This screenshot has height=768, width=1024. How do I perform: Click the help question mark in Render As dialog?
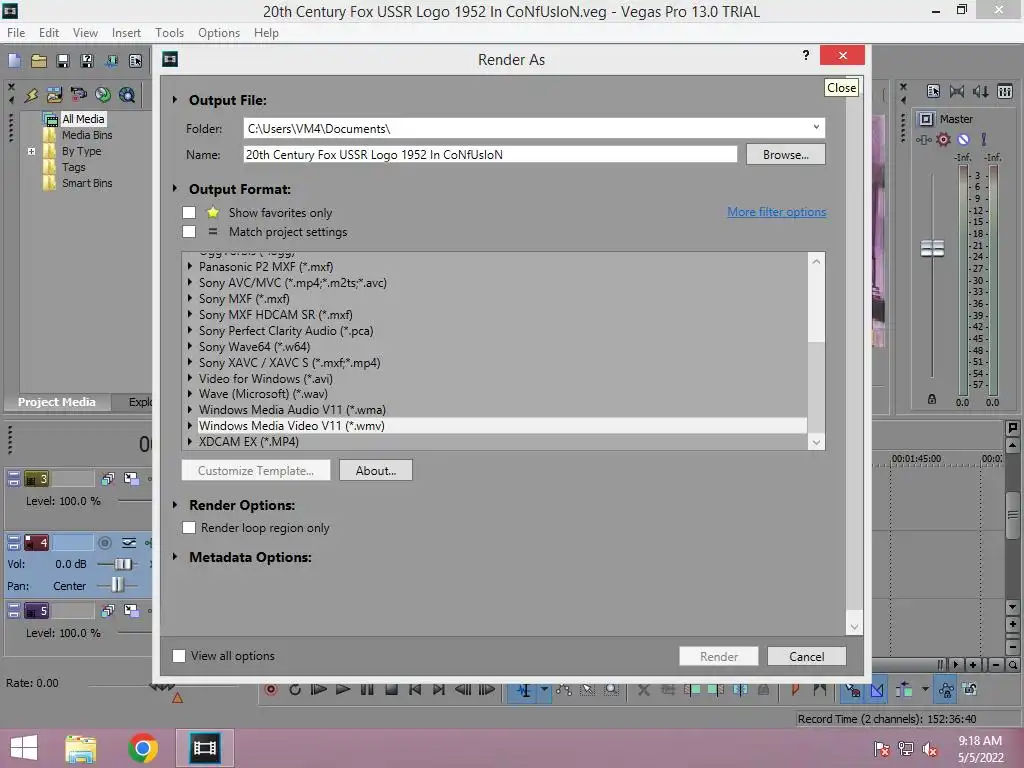(x=806, y=55)
